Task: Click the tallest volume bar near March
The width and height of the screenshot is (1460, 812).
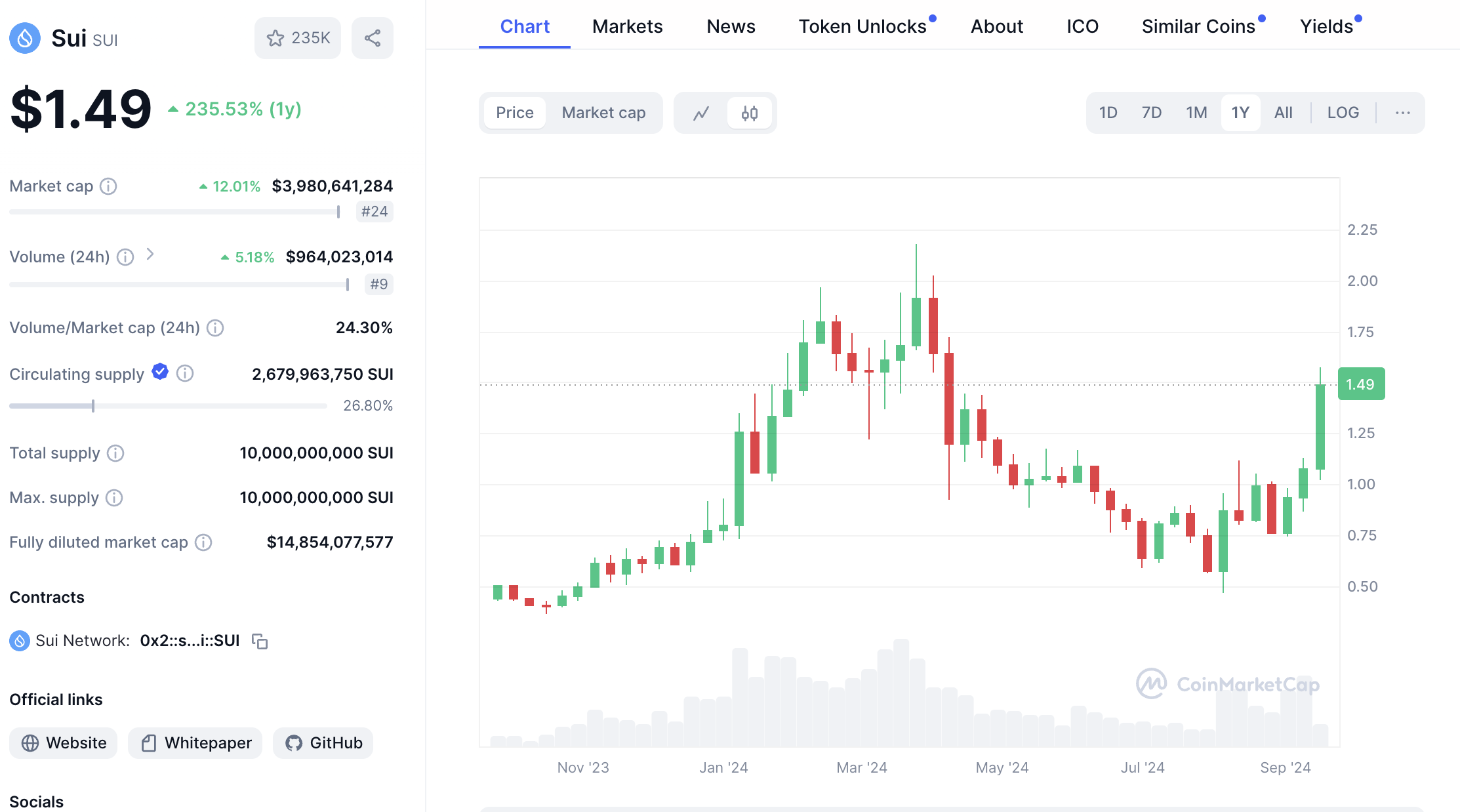Action: tap(901, 693)
